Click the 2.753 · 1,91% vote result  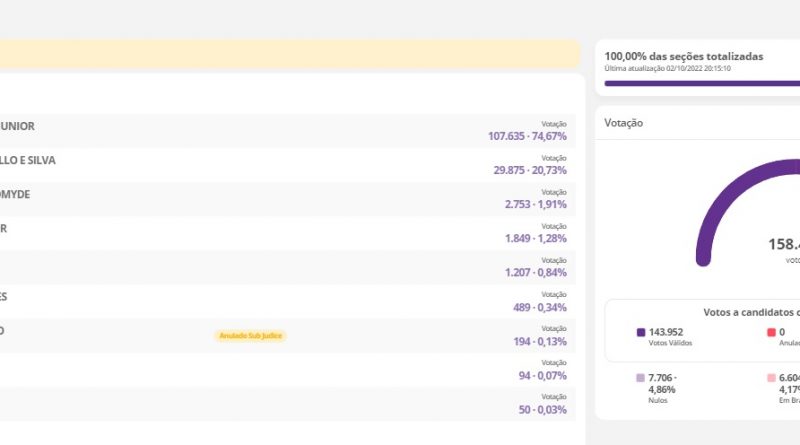[x=535, y=204]
